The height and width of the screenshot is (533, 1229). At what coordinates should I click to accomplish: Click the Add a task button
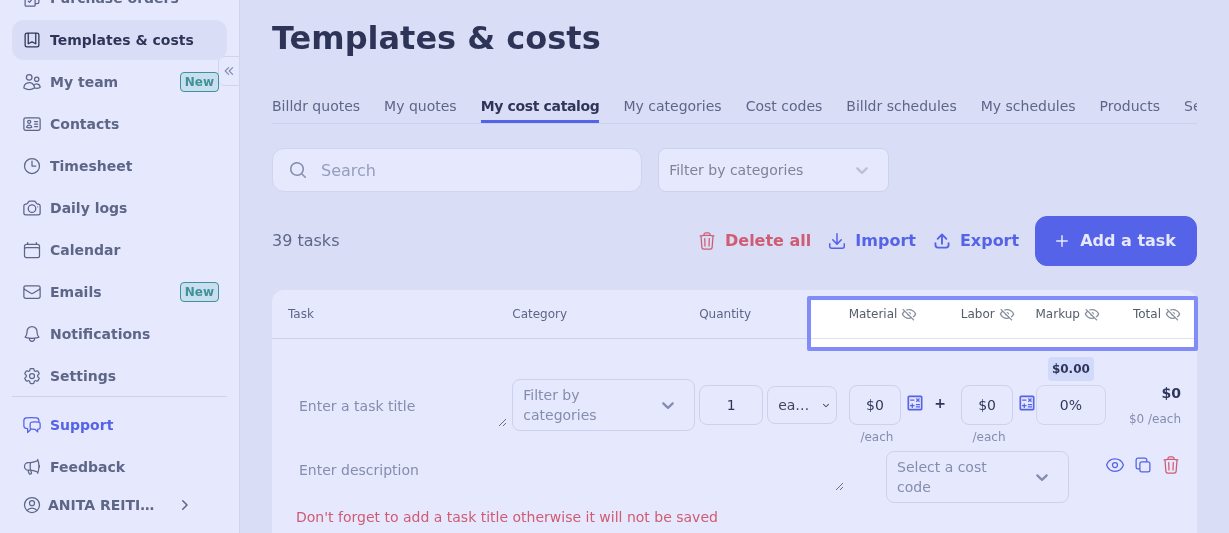[x=1116, y=241]
